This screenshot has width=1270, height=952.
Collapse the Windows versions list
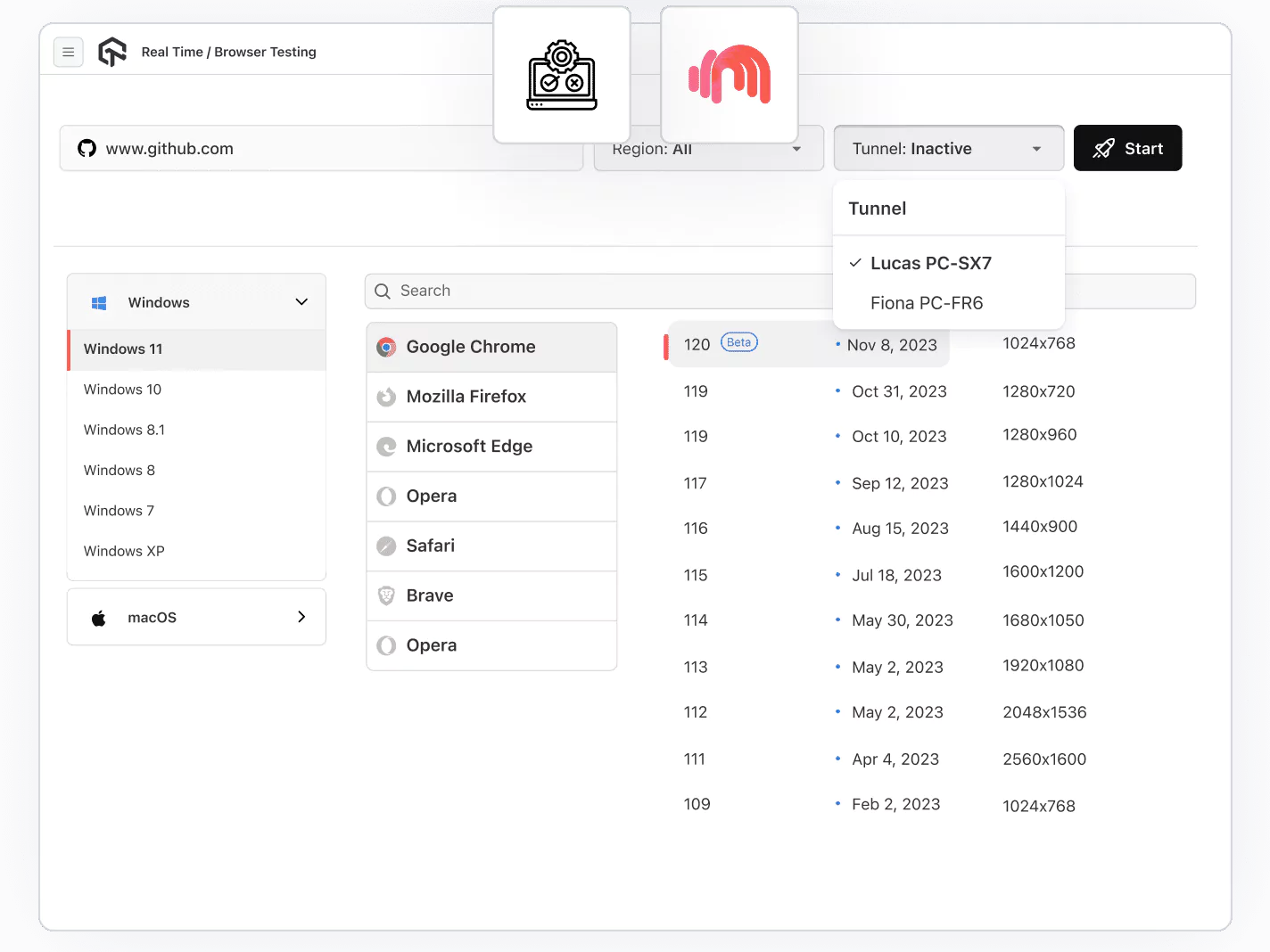click(x=301, y=302)
